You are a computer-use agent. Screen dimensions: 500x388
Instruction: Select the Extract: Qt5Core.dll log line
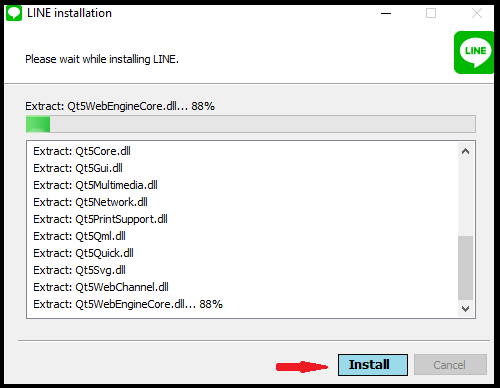click(82, 151)
